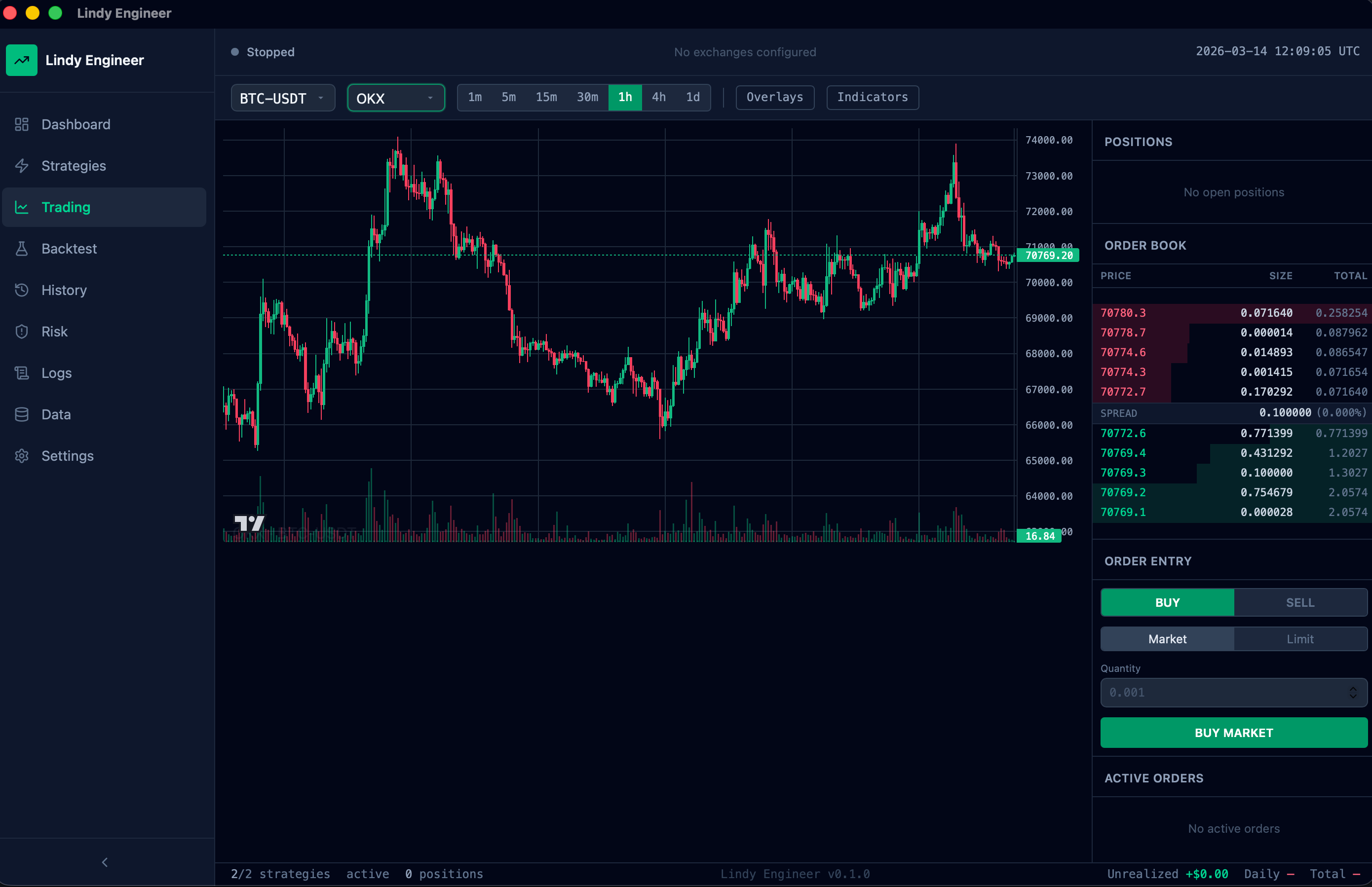The image size is (1372, 887).
Task: Click the Lindy Engineer logo icon
Action: 21,59
